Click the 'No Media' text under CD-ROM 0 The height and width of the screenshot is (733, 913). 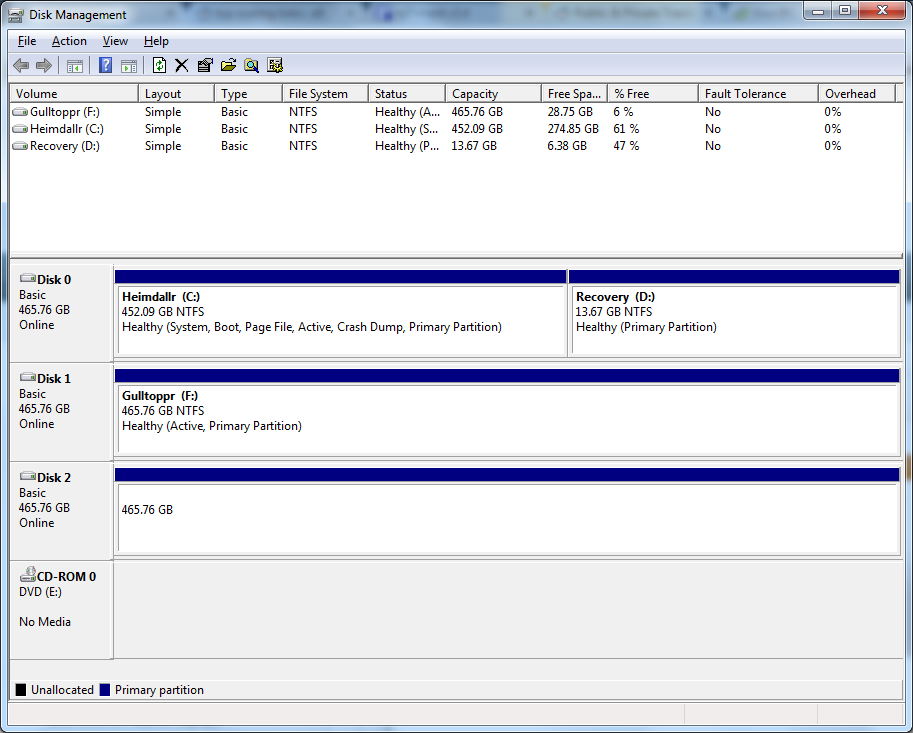45,622
